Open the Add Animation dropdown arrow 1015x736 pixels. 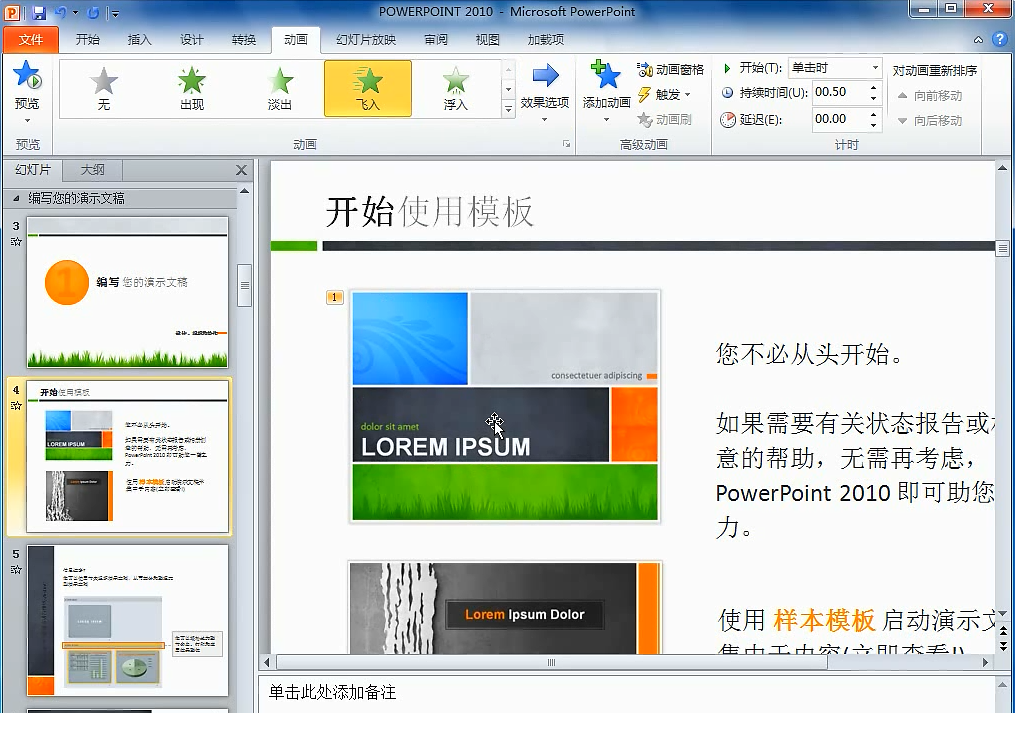(606, 119)
